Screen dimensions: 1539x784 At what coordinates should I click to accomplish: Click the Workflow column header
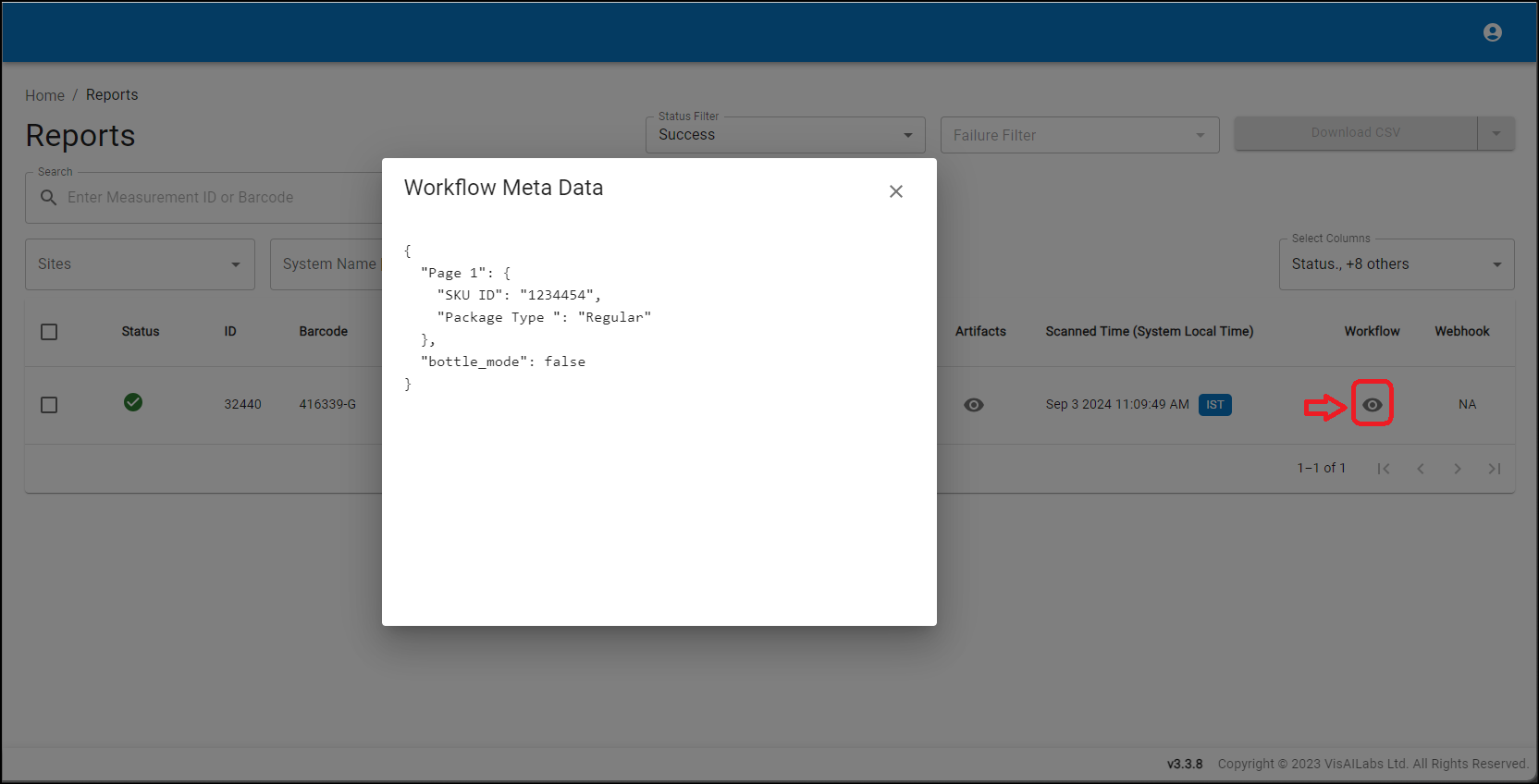tap(1372, 332)
